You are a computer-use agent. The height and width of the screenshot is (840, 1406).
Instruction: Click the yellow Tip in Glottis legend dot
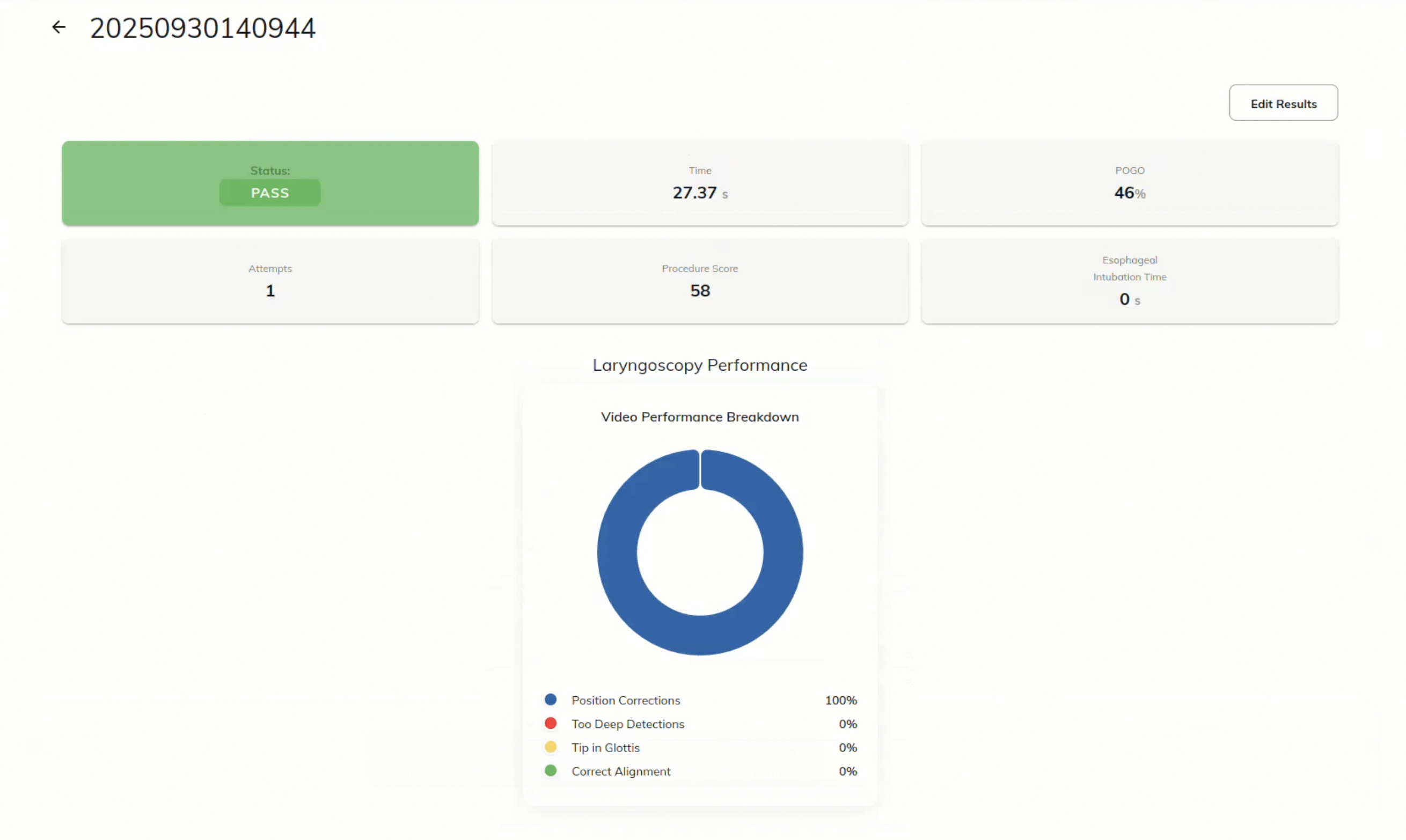click(x=550, y=747)
